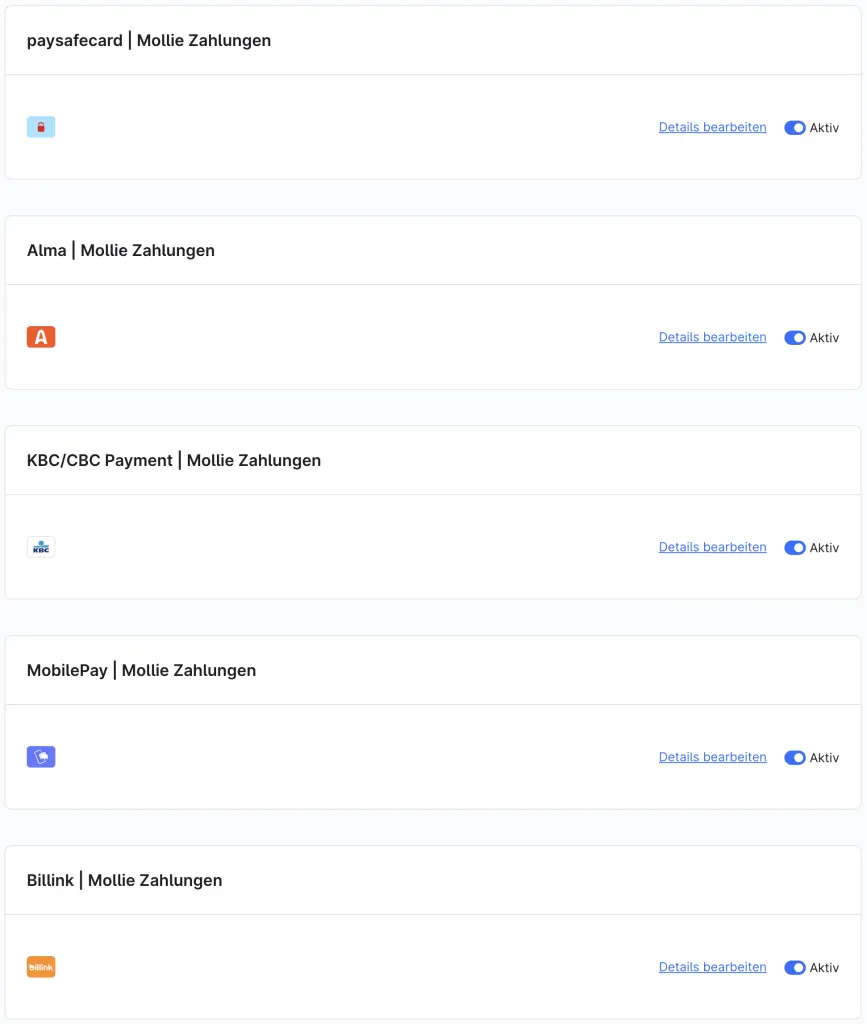This screenshot has height=1024, width=867.
Task: Select the Alma | Mollie Zahlungen heading
Action: click(x=121, y=250)
